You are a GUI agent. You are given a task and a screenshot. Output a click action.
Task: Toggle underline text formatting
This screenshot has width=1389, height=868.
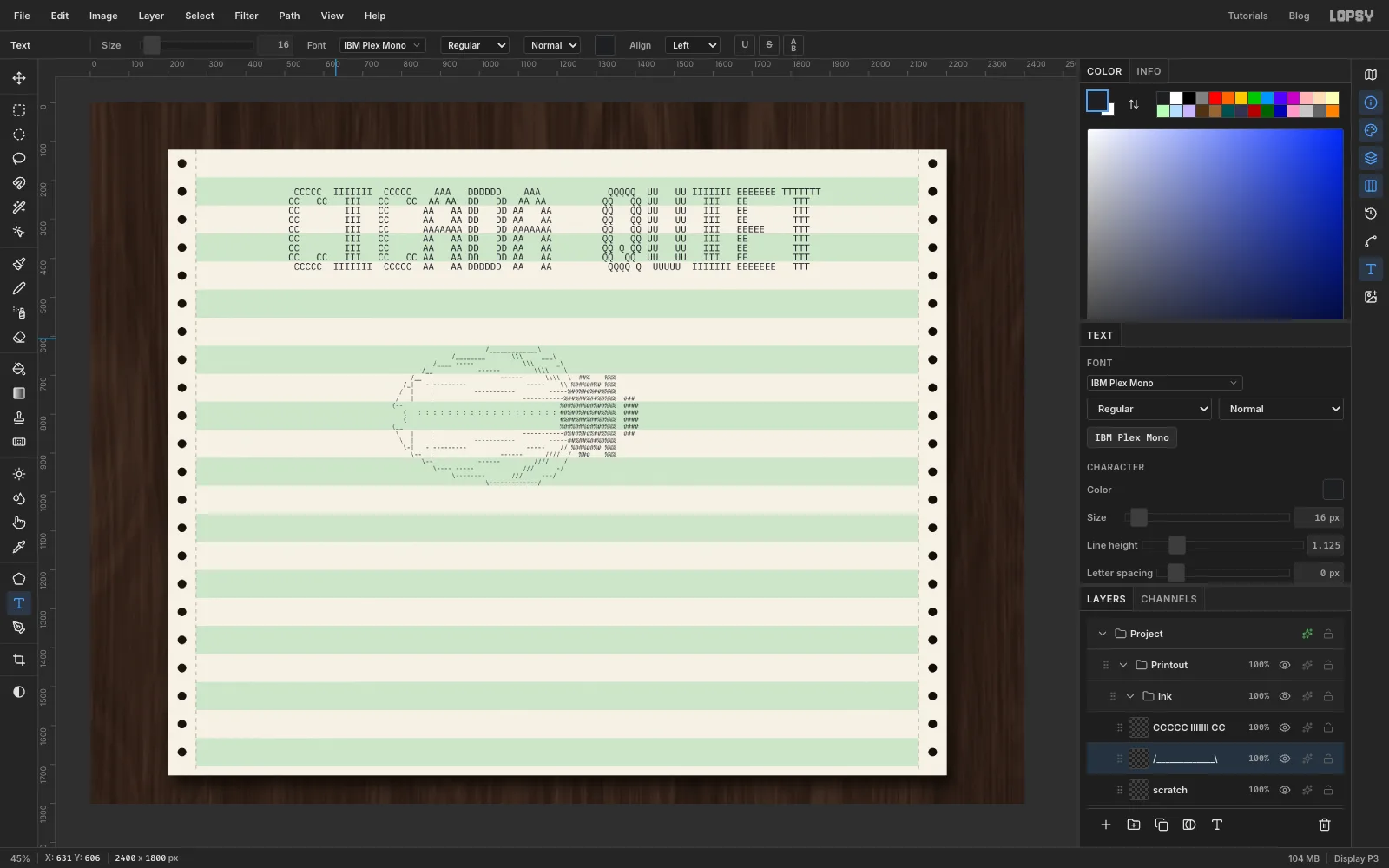click(745, 45)
